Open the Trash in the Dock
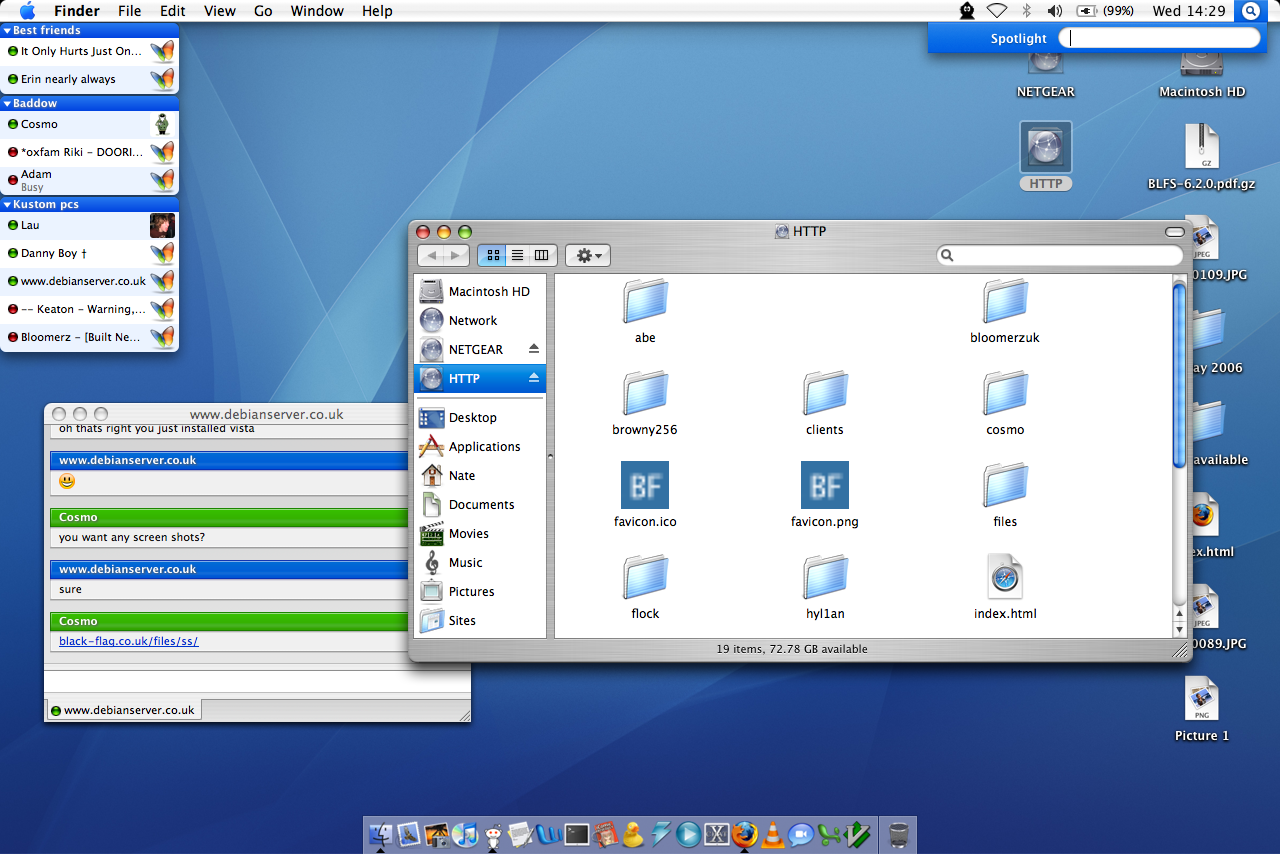This screenshot has width=1280, height=854. pos(898,833)
